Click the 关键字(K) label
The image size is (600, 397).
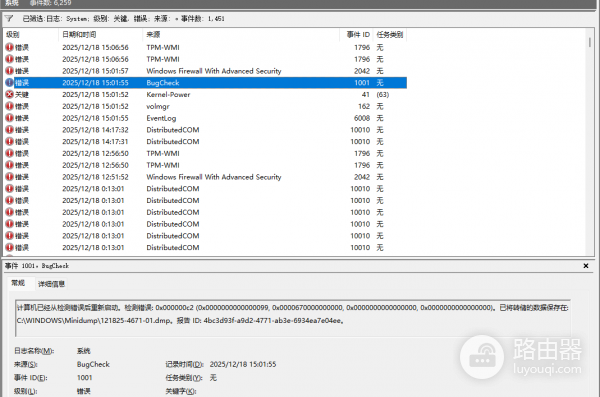pos(181,391)
